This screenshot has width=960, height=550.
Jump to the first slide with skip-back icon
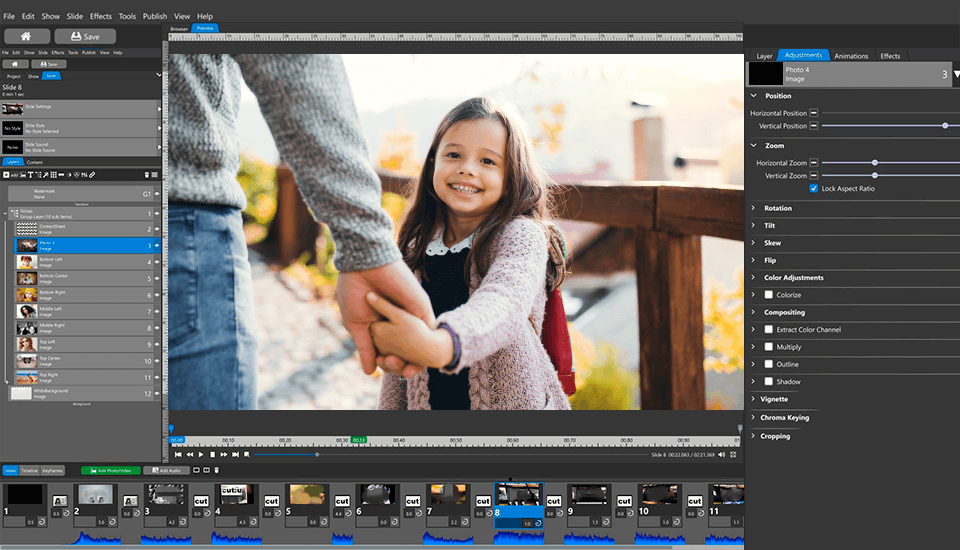(178, 455)
